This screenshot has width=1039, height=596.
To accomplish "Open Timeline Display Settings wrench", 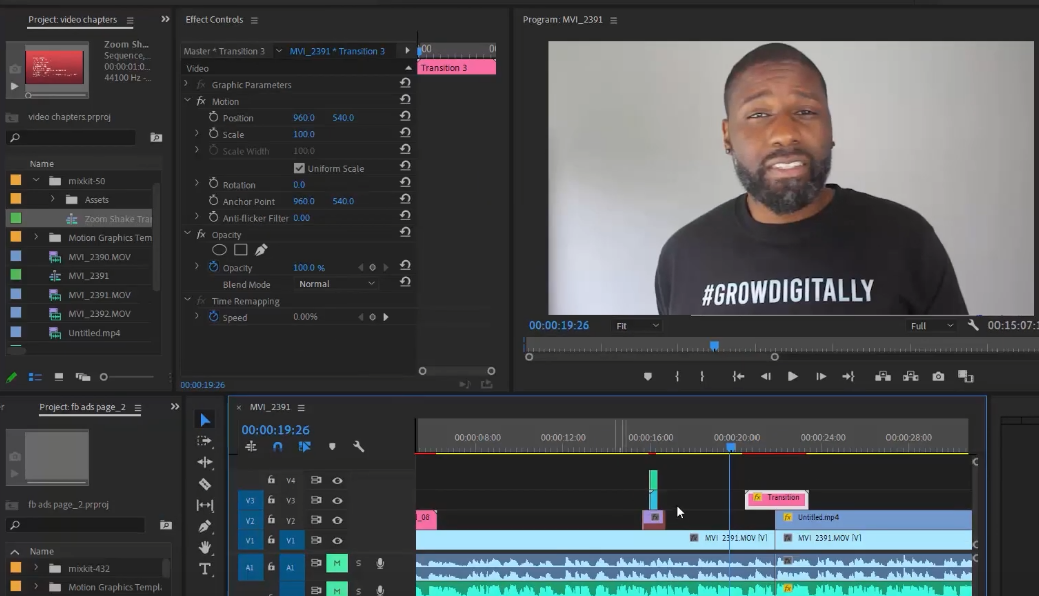I will [x=358, y=447].
